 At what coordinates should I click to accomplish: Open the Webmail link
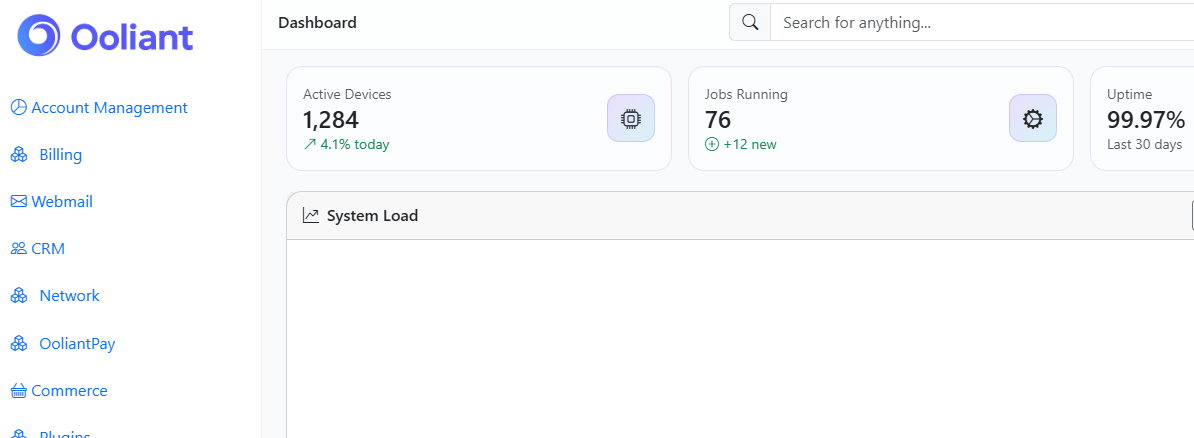(x=62, y=202)
